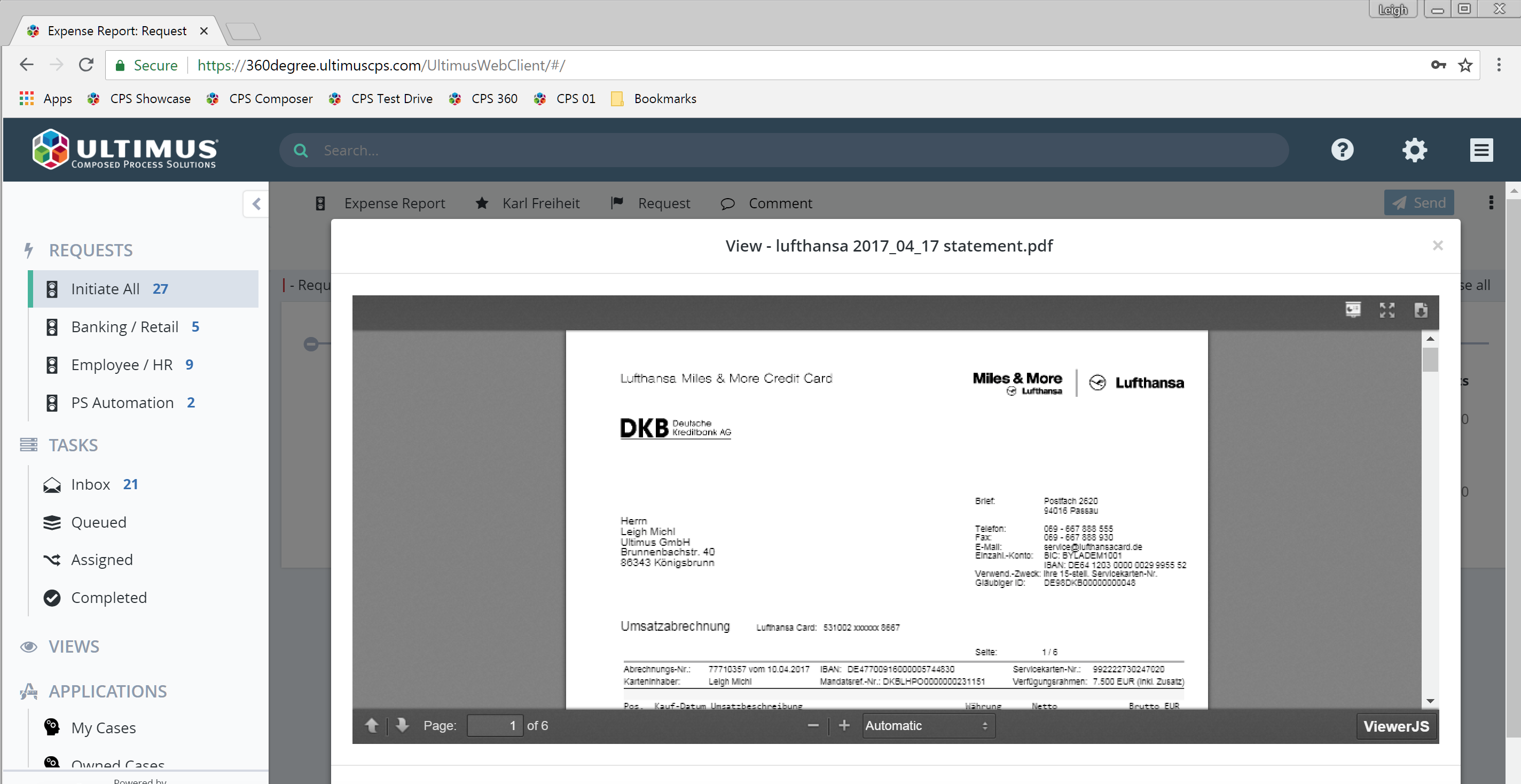Reload the page in browser
This screenshot has height=784, width=1521.
(x=86, y=64)
